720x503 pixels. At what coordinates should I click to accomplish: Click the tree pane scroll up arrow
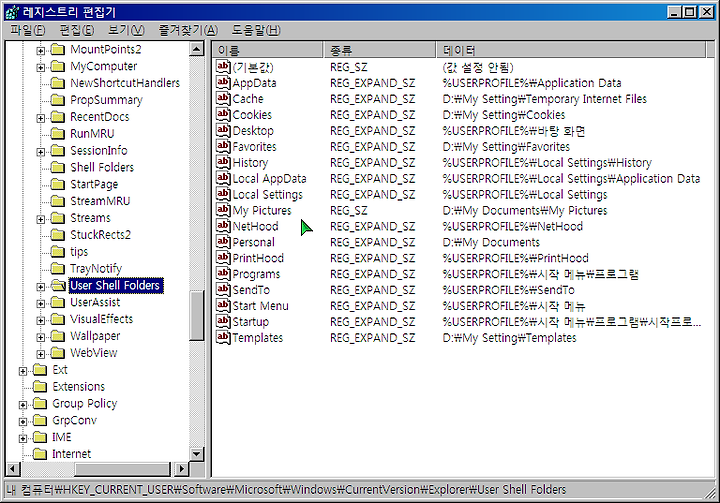click(197, 49)
